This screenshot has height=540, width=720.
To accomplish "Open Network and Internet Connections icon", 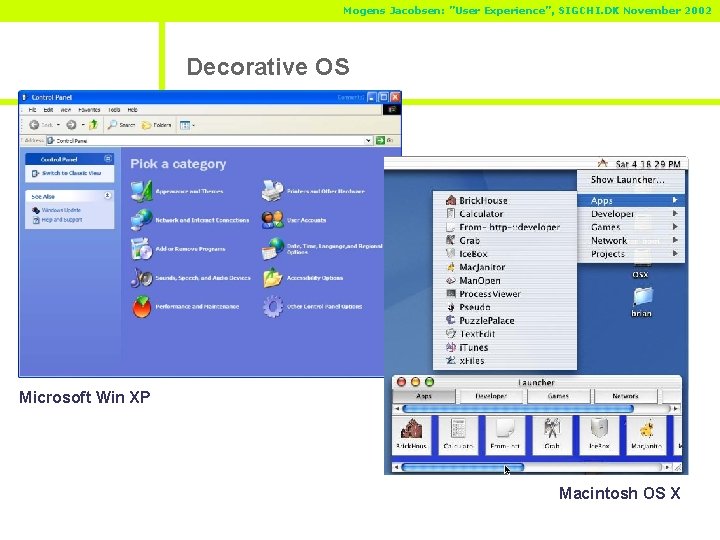I will point(141,219).
